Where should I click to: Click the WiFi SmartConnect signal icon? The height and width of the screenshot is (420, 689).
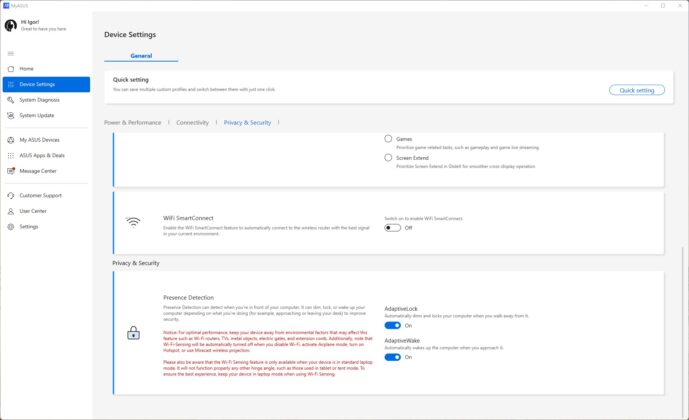(133, 222)
